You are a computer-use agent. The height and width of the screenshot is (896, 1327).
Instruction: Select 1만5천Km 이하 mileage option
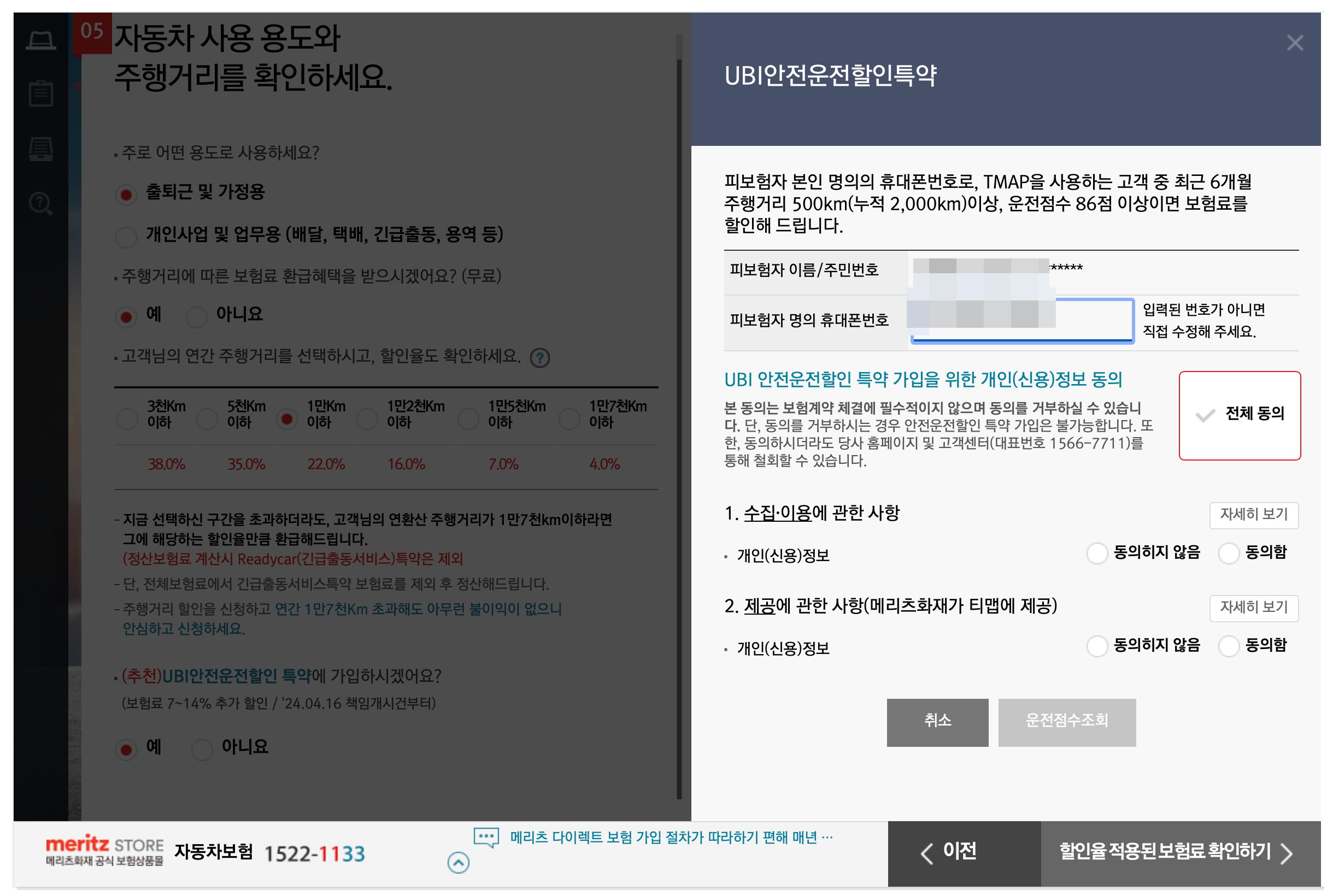coord(468,419)
